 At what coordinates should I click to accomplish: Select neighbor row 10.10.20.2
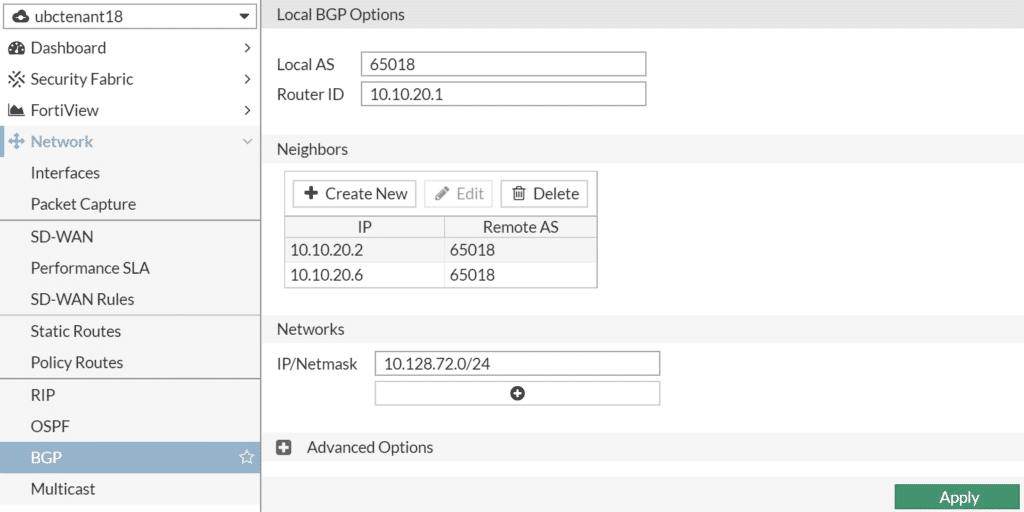pos(441,250)
